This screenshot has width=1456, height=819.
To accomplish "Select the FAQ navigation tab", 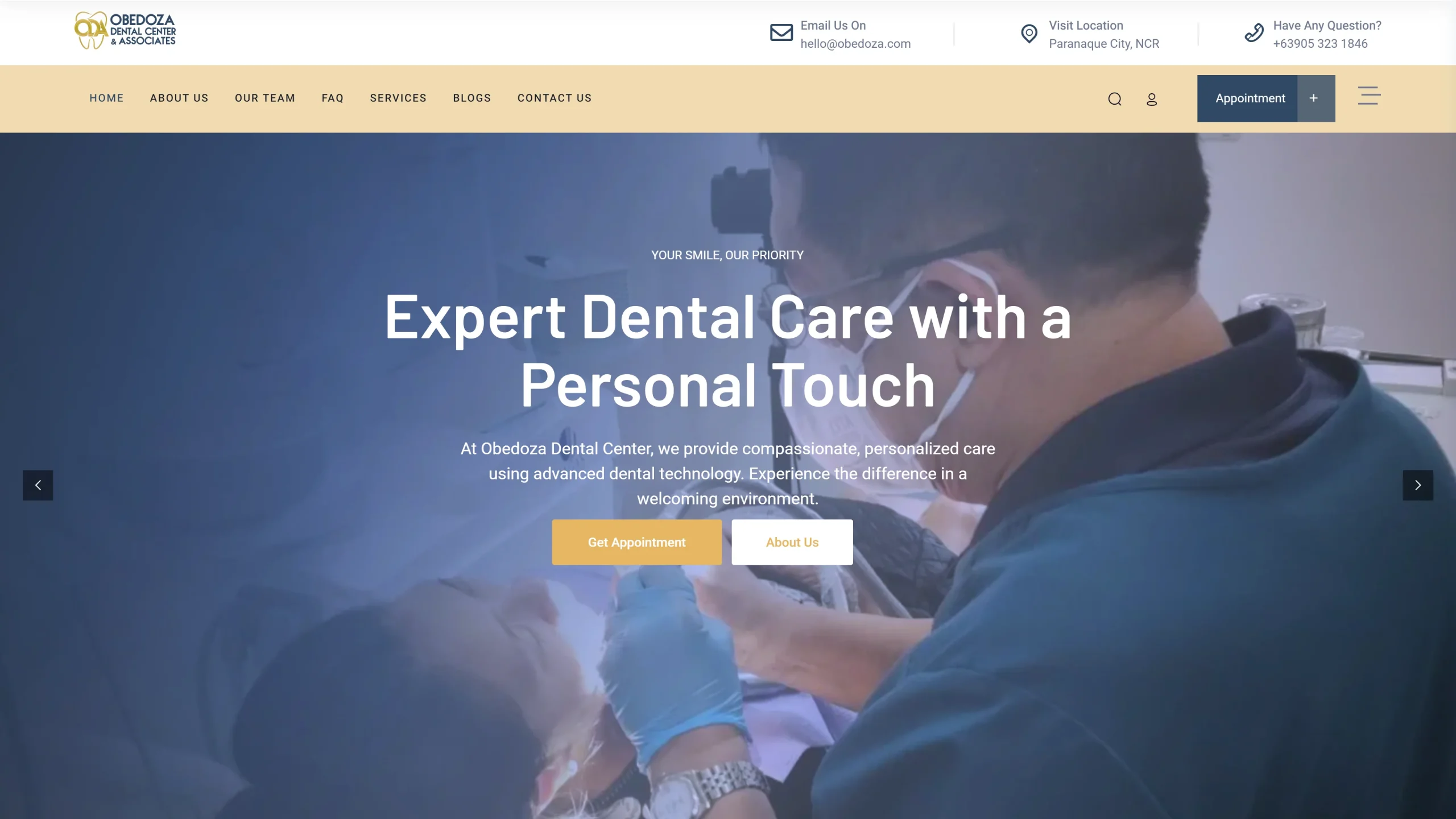I will [x=332, y=98].
